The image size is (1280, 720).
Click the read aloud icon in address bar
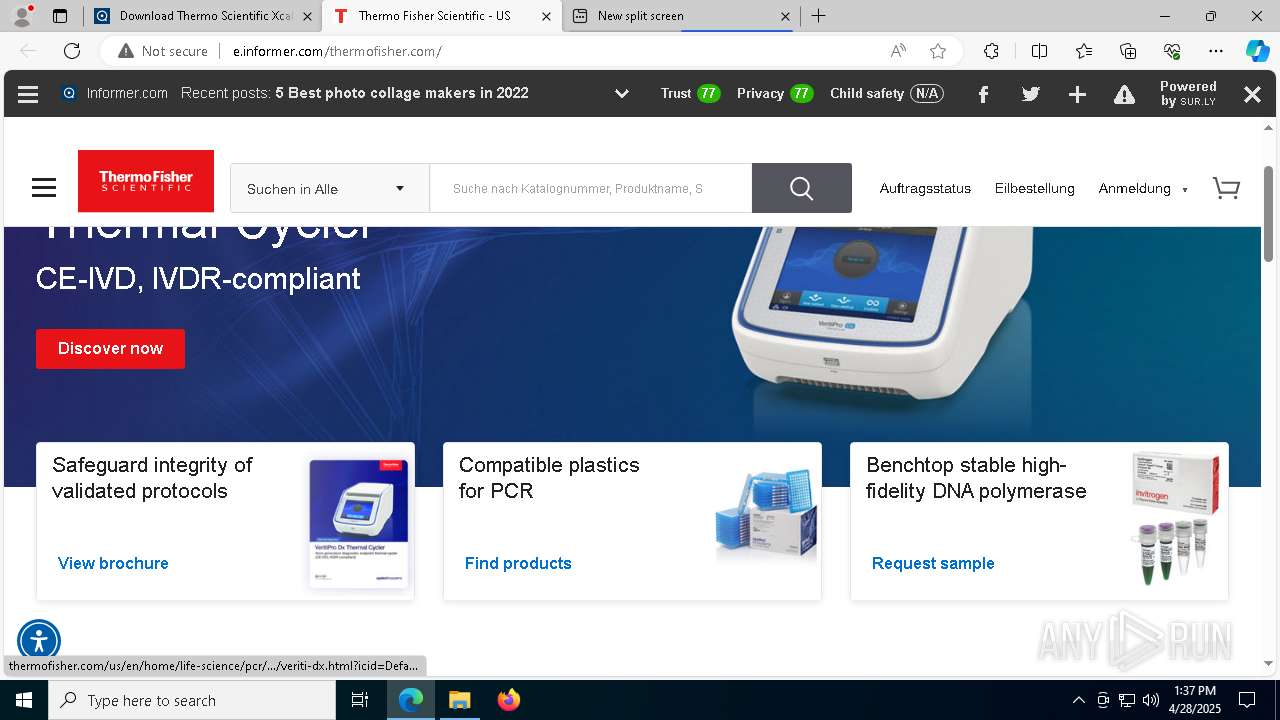coord(898,51)
